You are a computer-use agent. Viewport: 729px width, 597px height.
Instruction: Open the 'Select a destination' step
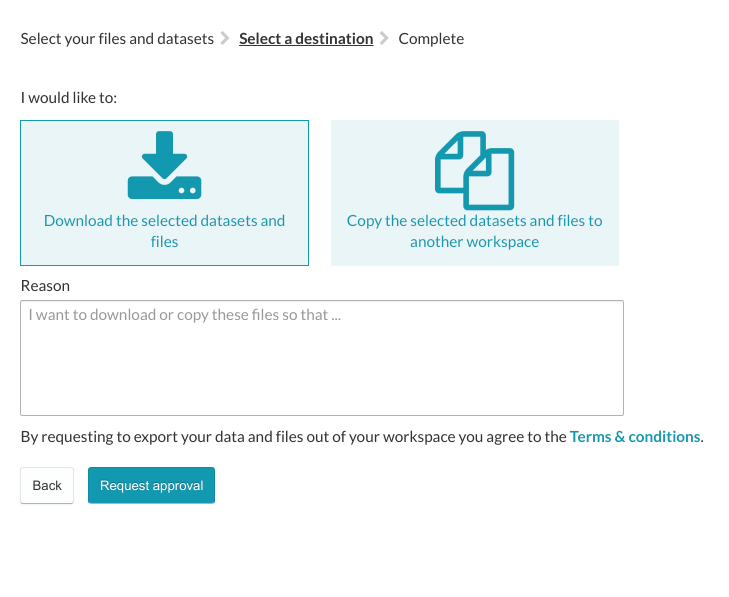coord(306,39)
